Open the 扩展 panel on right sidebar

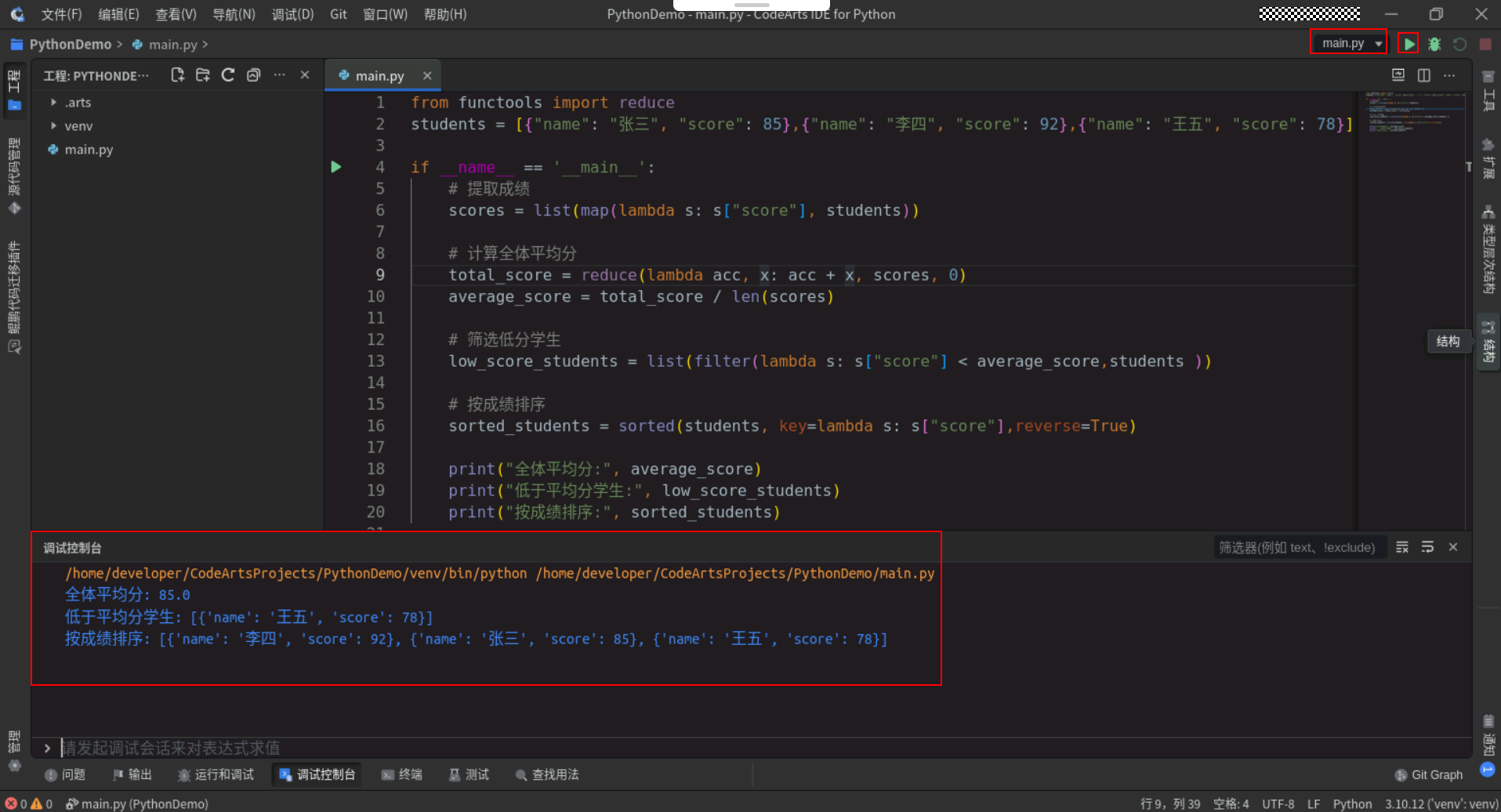pos(1488,159)
